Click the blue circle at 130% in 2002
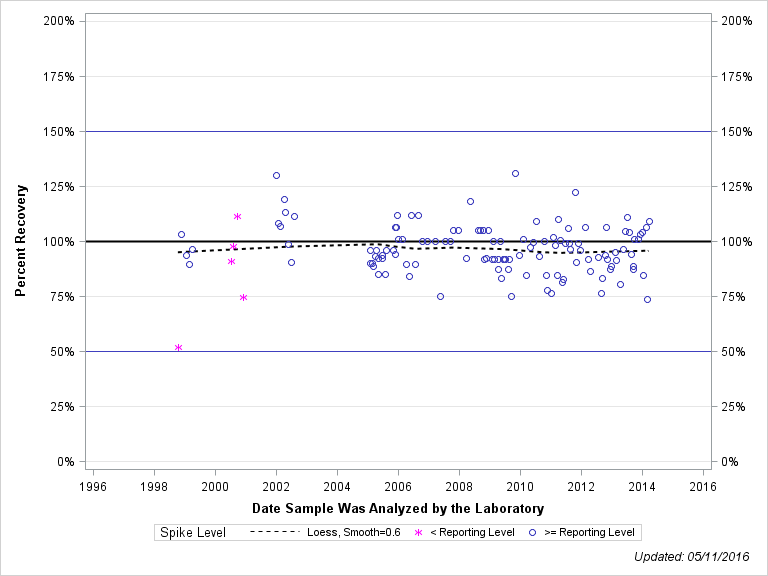 coord(276,175)
